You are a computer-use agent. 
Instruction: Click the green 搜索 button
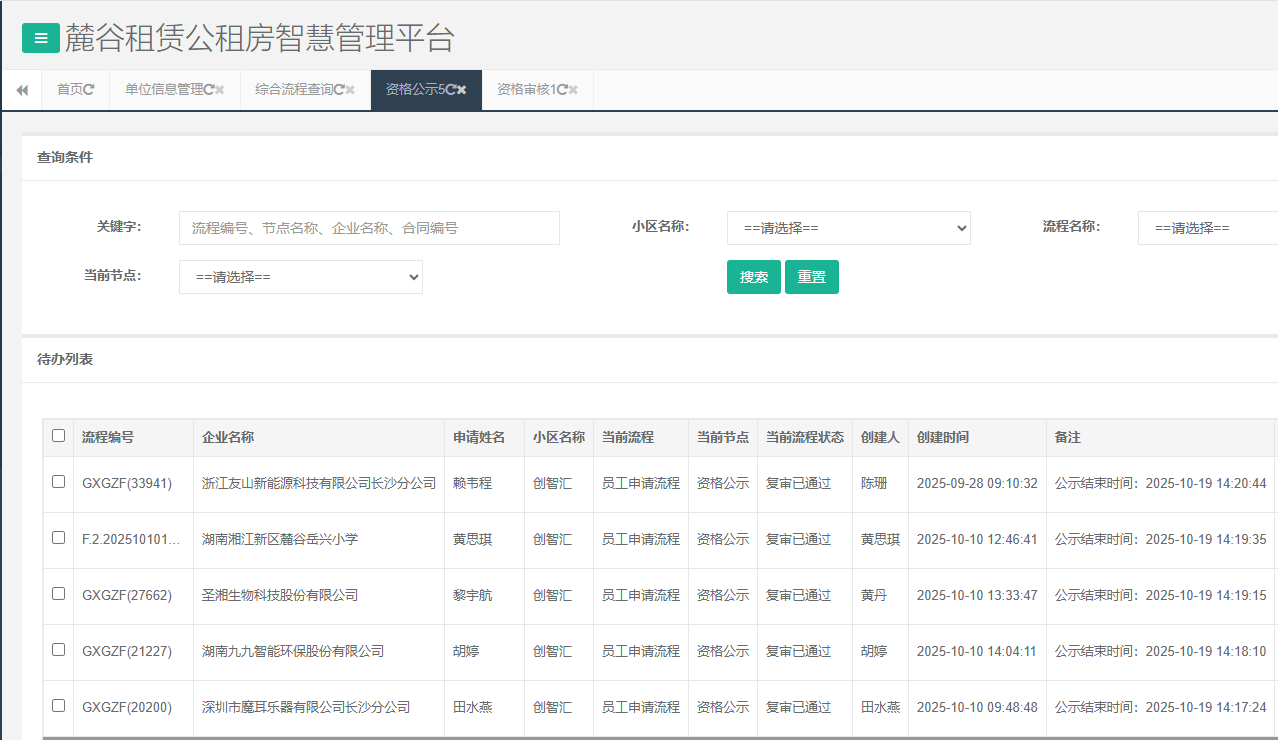pyautogui.click(x=753, y=277)
